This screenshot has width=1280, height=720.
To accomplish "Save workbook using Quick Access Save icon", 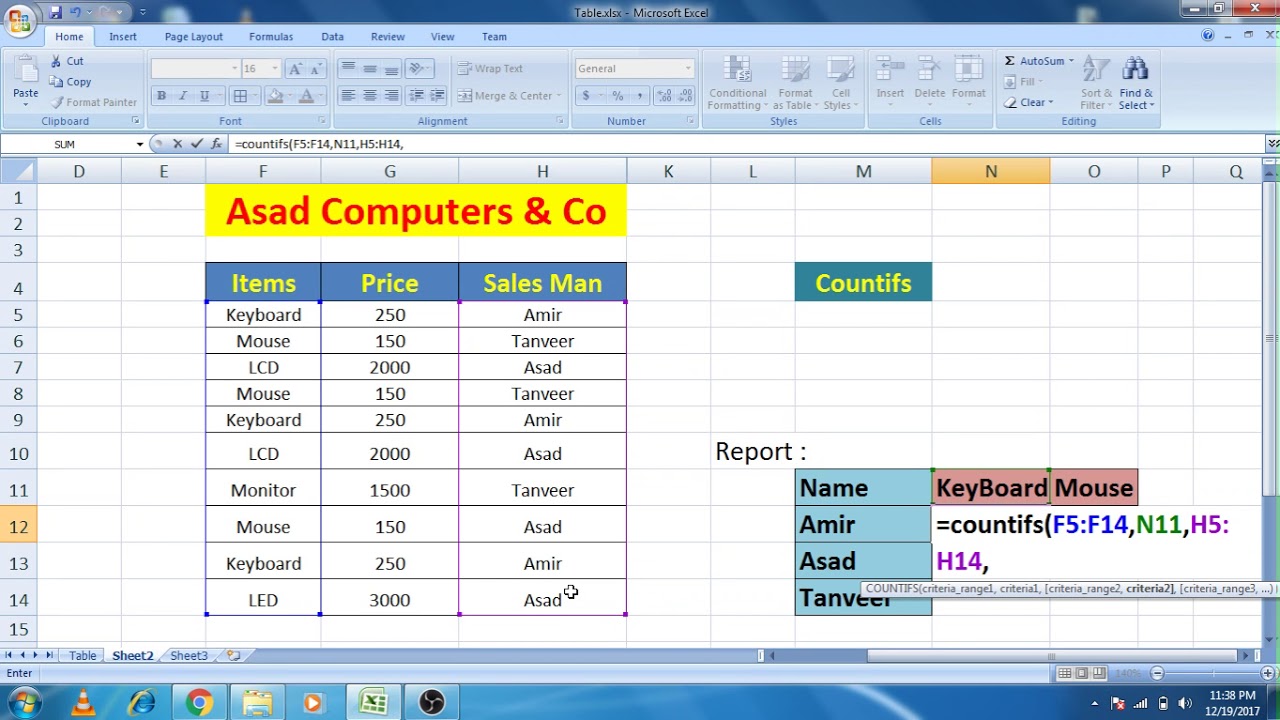I will [55, 12].
